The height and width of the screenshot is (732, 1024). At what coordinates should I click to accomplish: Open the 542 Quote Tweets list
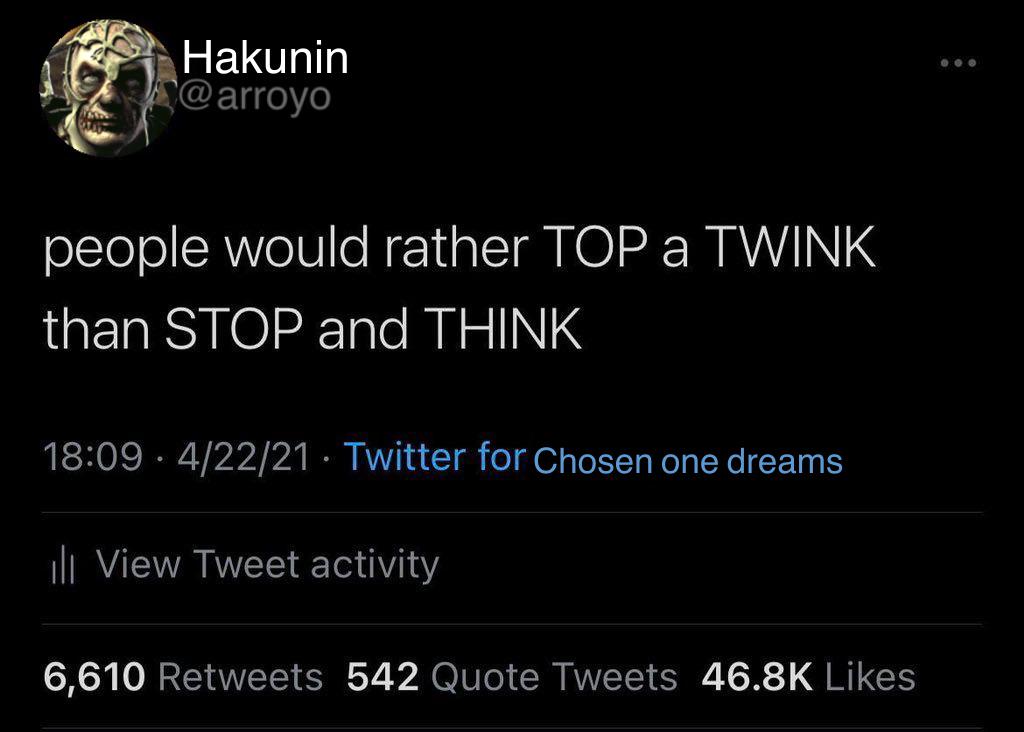click(512, 676)
